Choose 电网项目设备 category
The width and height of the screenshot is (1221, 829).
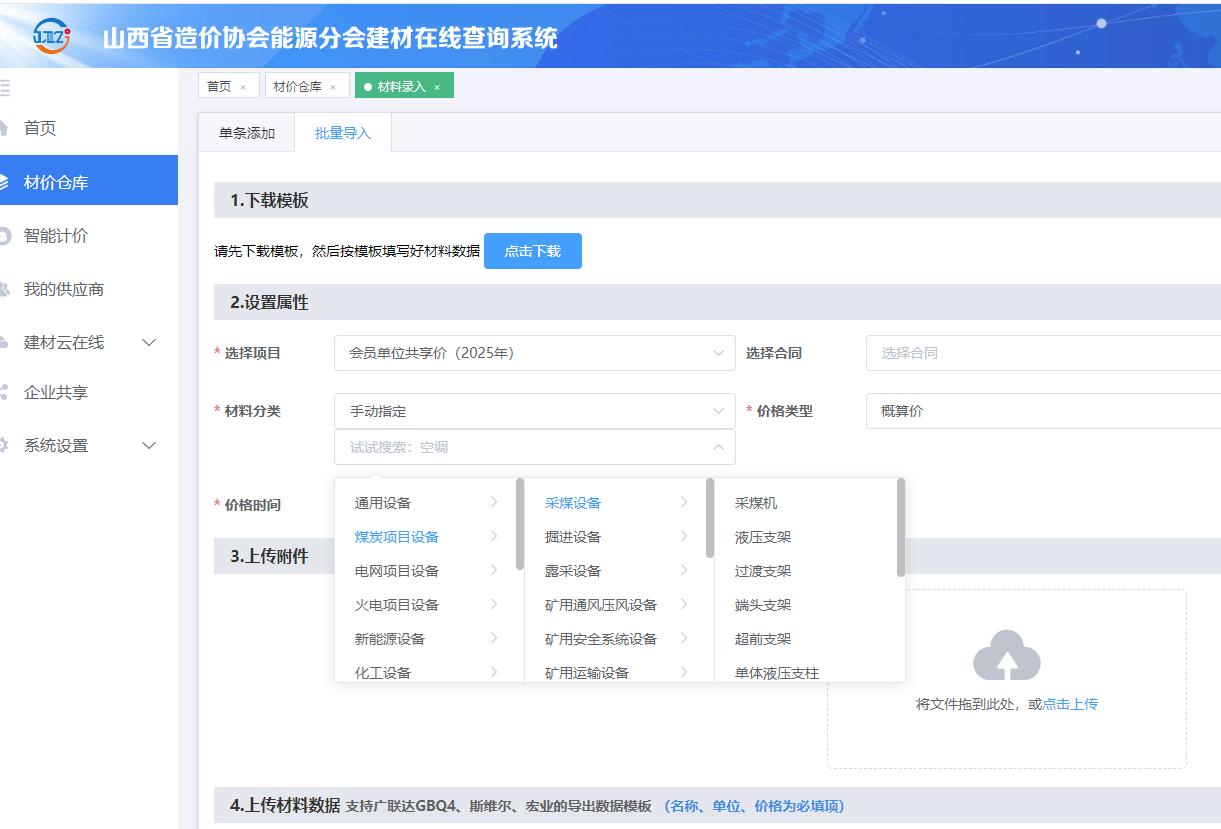pos(397,571)
